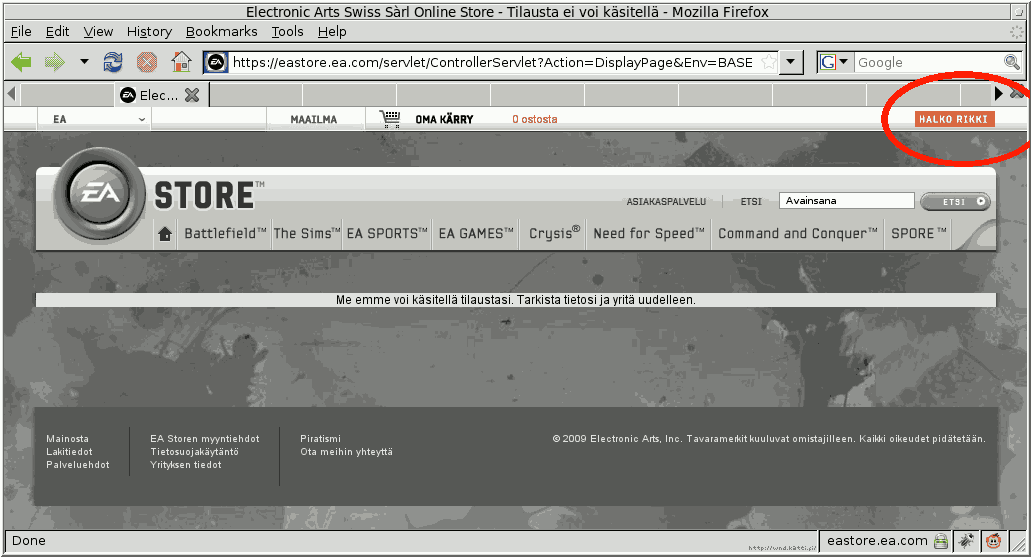
Task: Close the EA Store tab
Action: coord(192,95)
